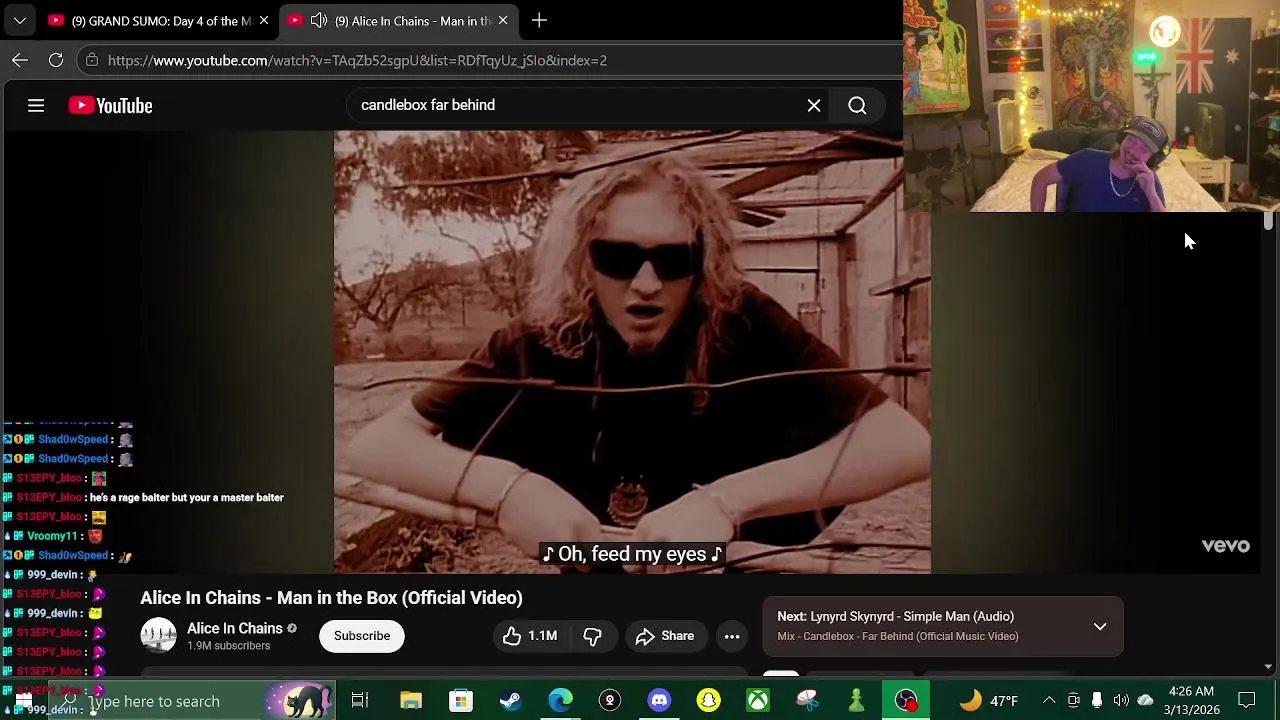Image resolution: width=1280 pixels, height=720 pixels.
Task: Open OneDrive cloud tray icon
Action: [1145, 701]
